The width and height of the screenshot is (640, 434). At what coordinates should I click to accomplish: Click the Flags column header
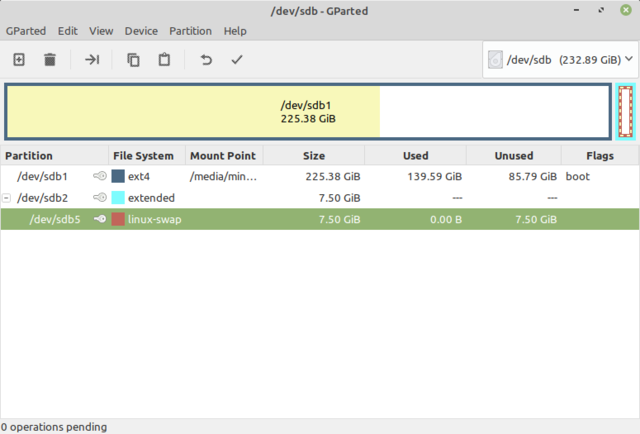(600, 156)
